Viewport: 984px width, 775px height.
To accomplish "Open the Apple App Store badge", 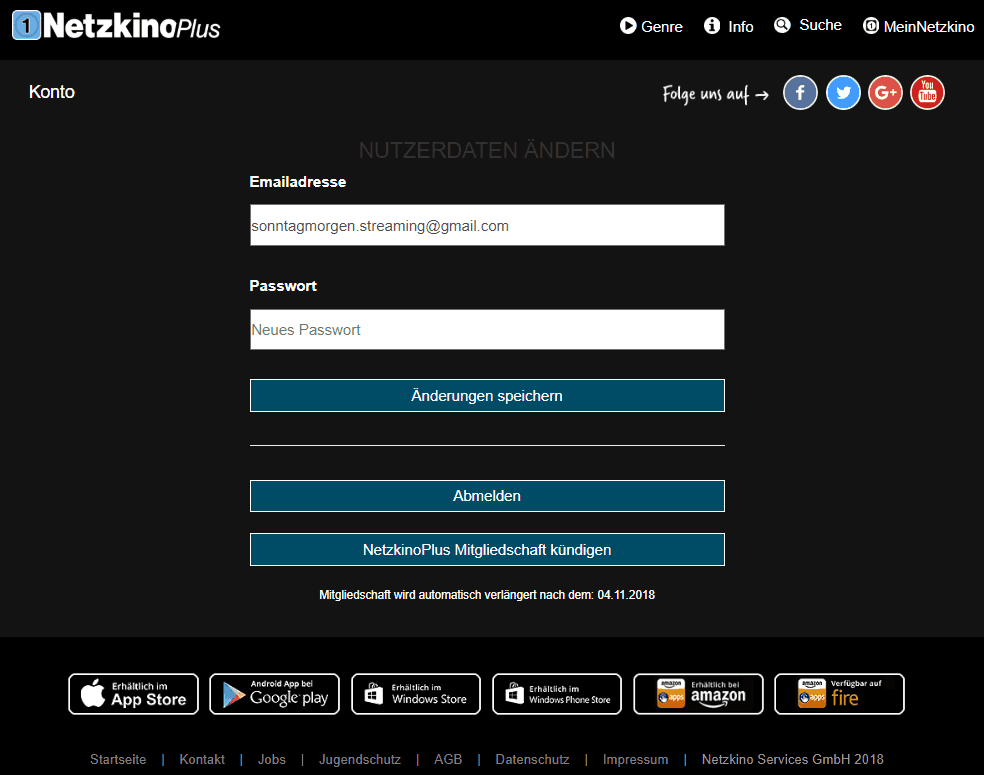I will click(x=134, y=694).
